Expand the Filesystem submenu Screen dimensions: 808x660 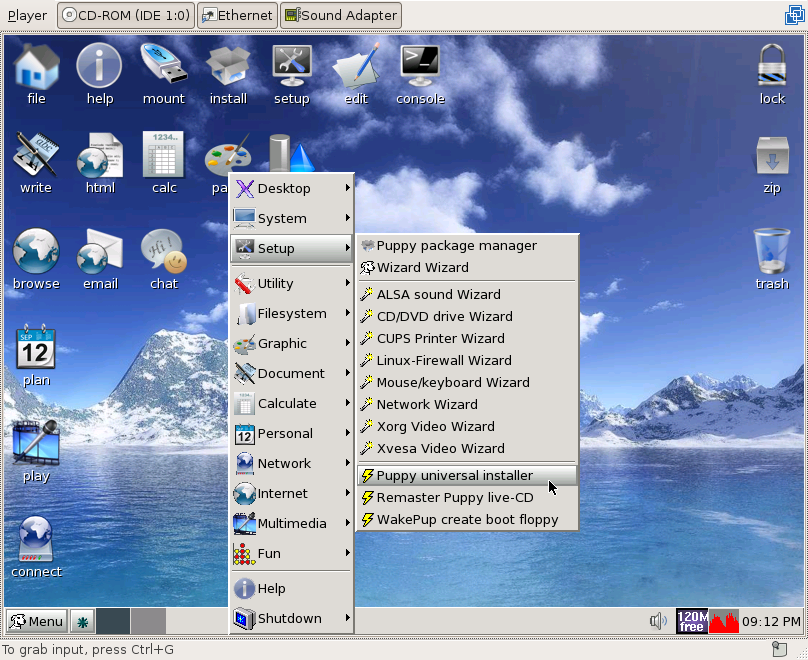point(292,313)
